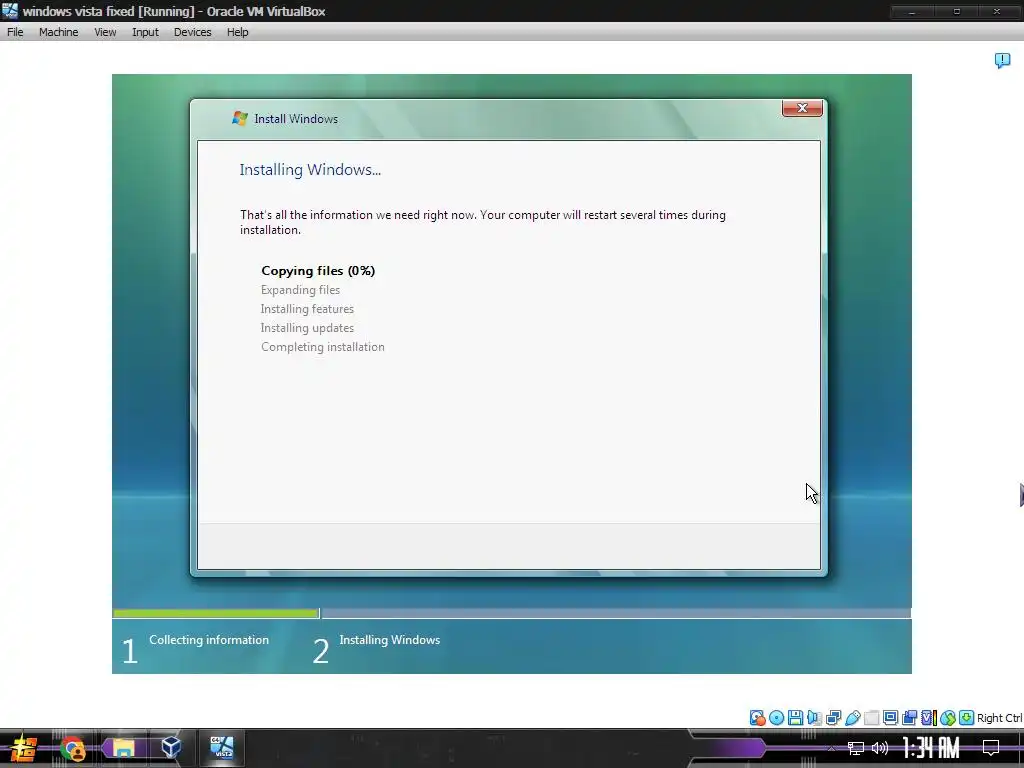Image resolution: width=1024 pixels, height=768 pixels.
Task: Click the Install Windows logo icon
Action: point(240,118)
